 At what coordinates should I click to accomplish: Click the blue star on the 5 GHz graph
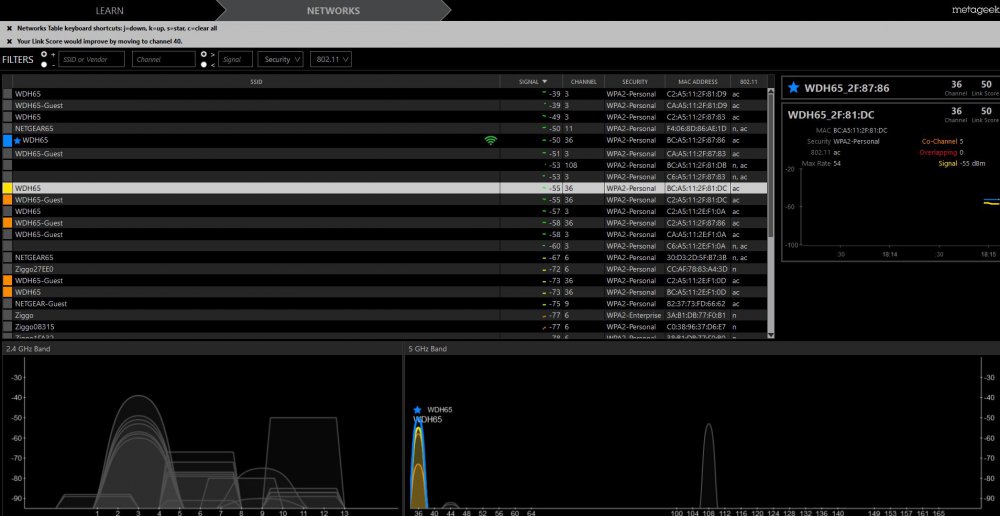[417, 409]
